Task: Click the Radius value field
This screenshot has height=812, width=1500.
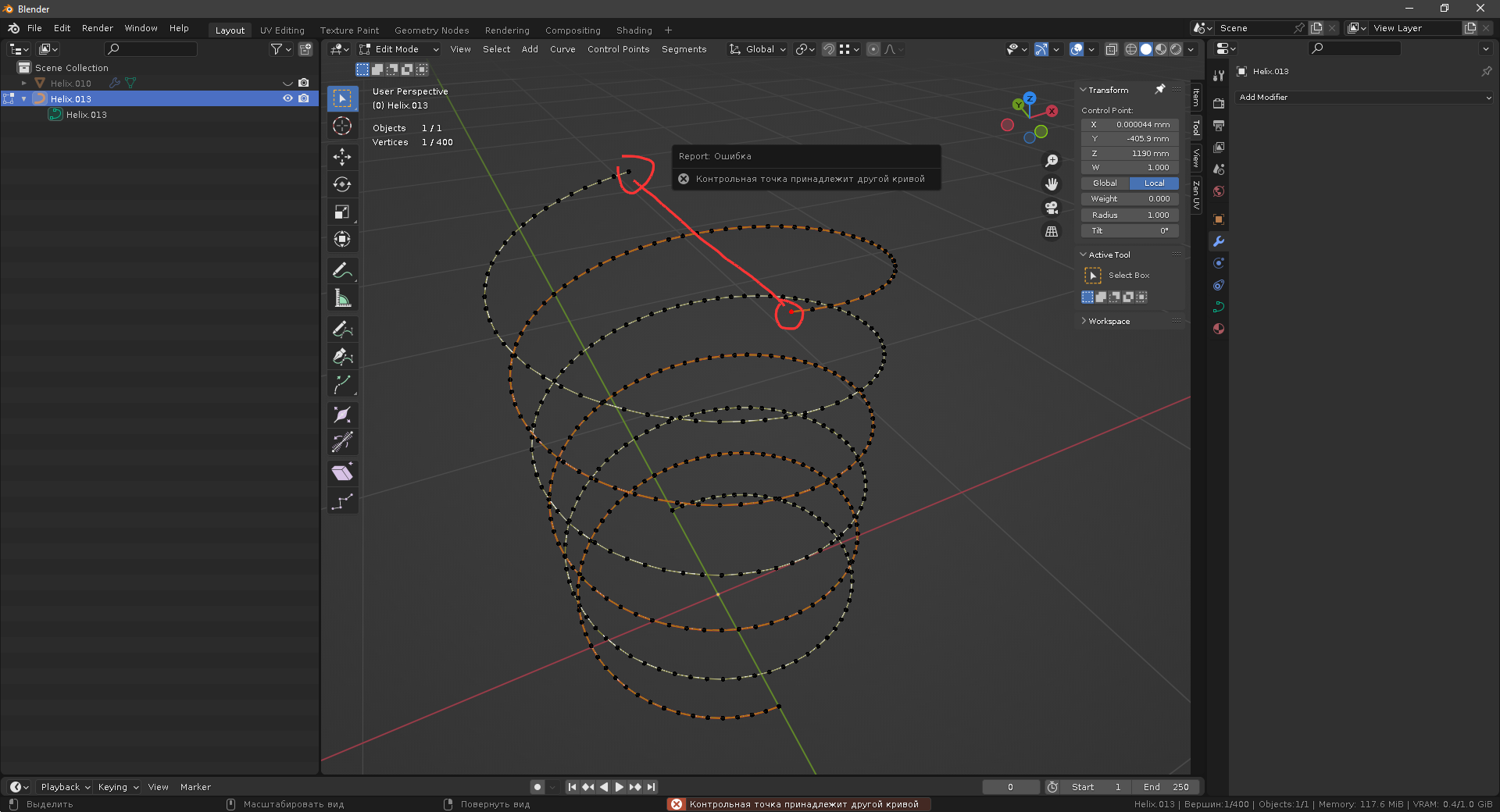Action: (1130, 215)
